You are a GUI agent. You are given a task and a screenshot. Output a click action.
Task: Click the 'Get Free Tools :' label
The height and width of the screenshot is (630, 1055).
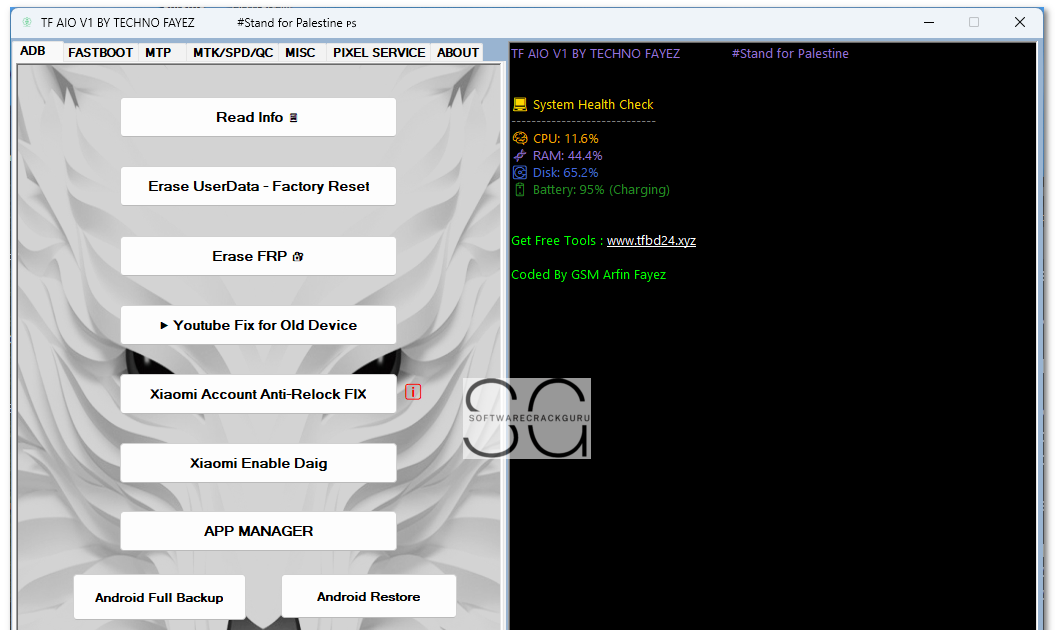tap(557, 240)
